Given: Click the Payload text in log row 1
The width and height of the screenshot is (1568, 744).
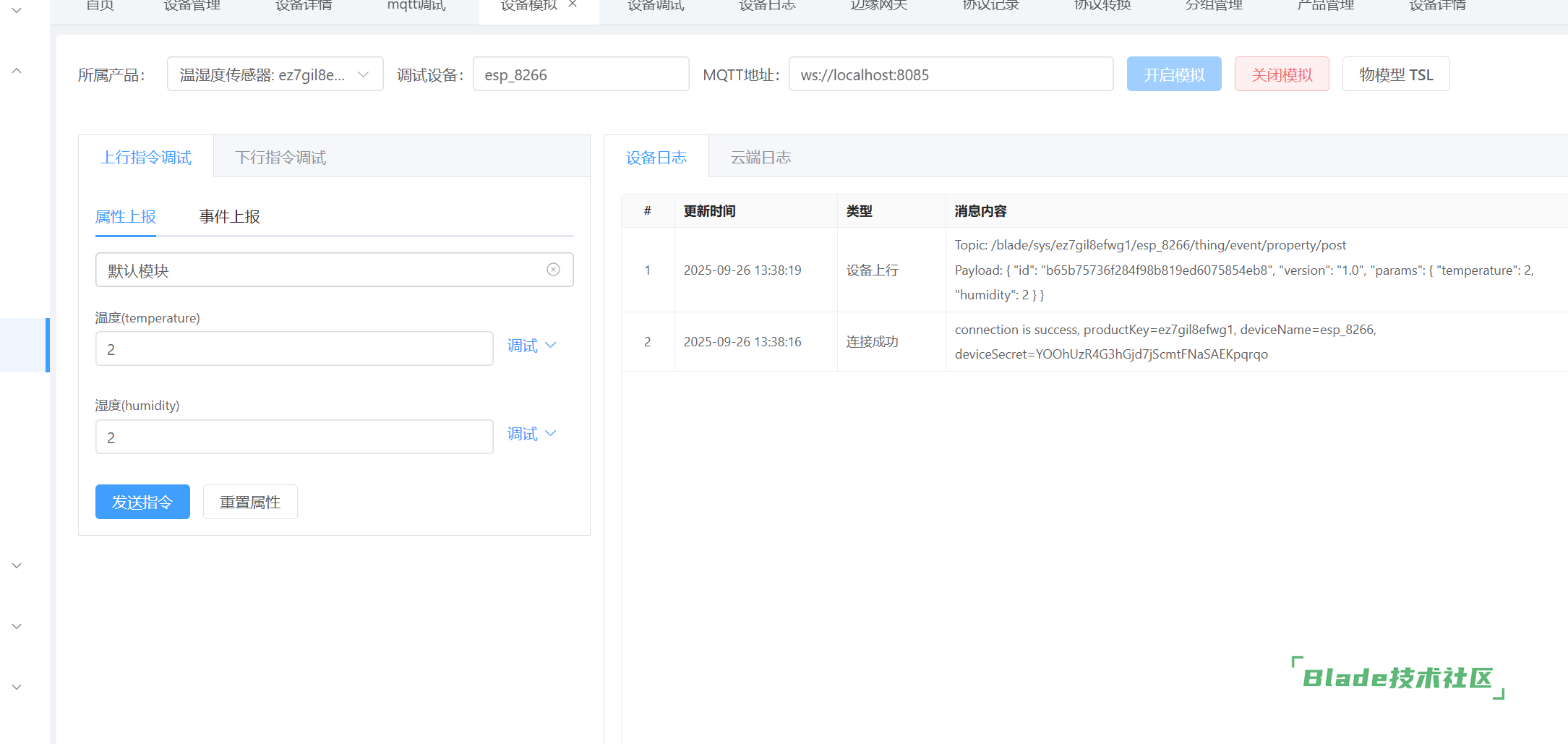Looking at the screenshot, I should pyautogui.click(x=1244, y=283).
